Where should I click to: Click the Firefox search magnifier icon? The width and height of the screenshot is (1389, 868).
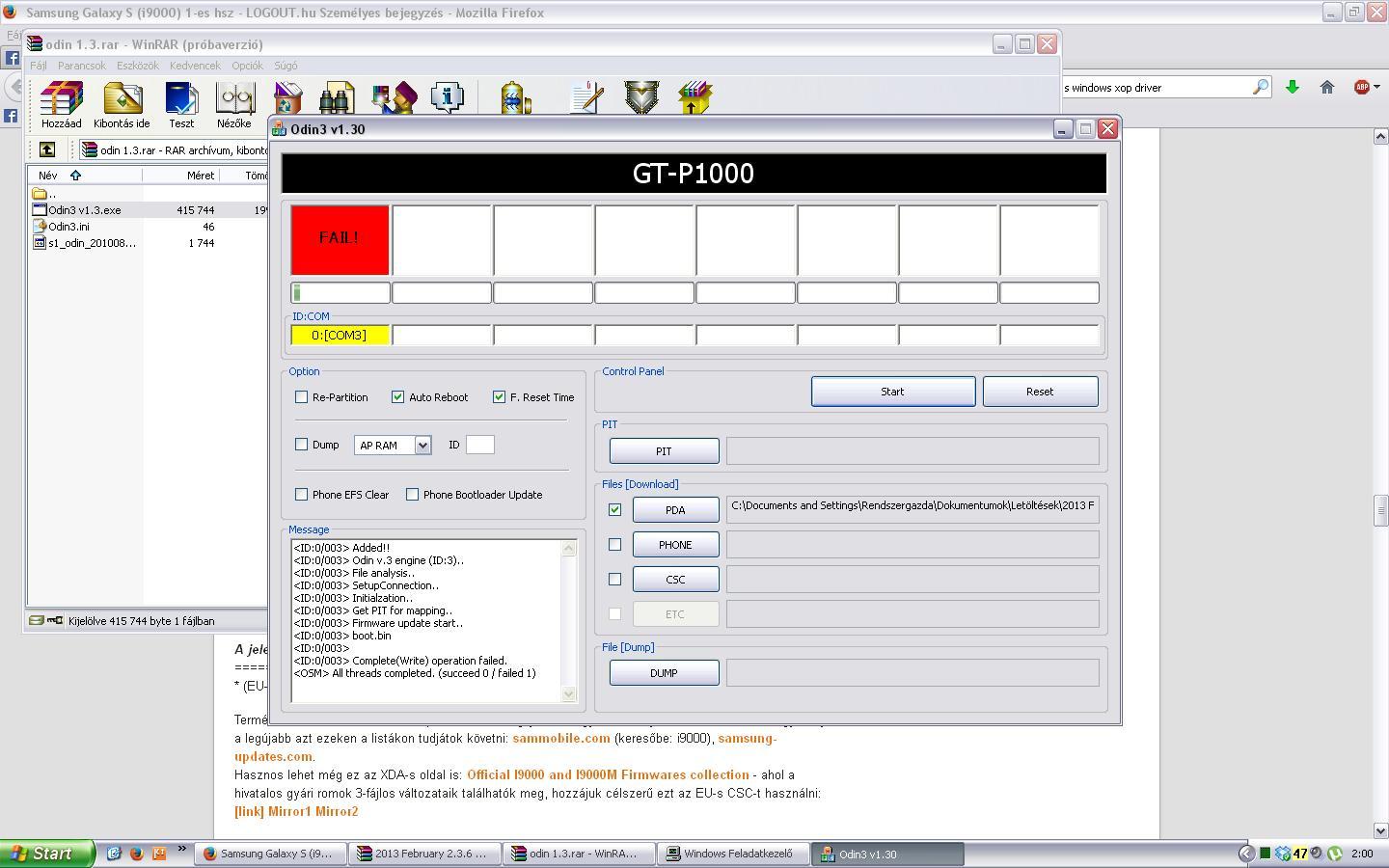click(1261, 87)
